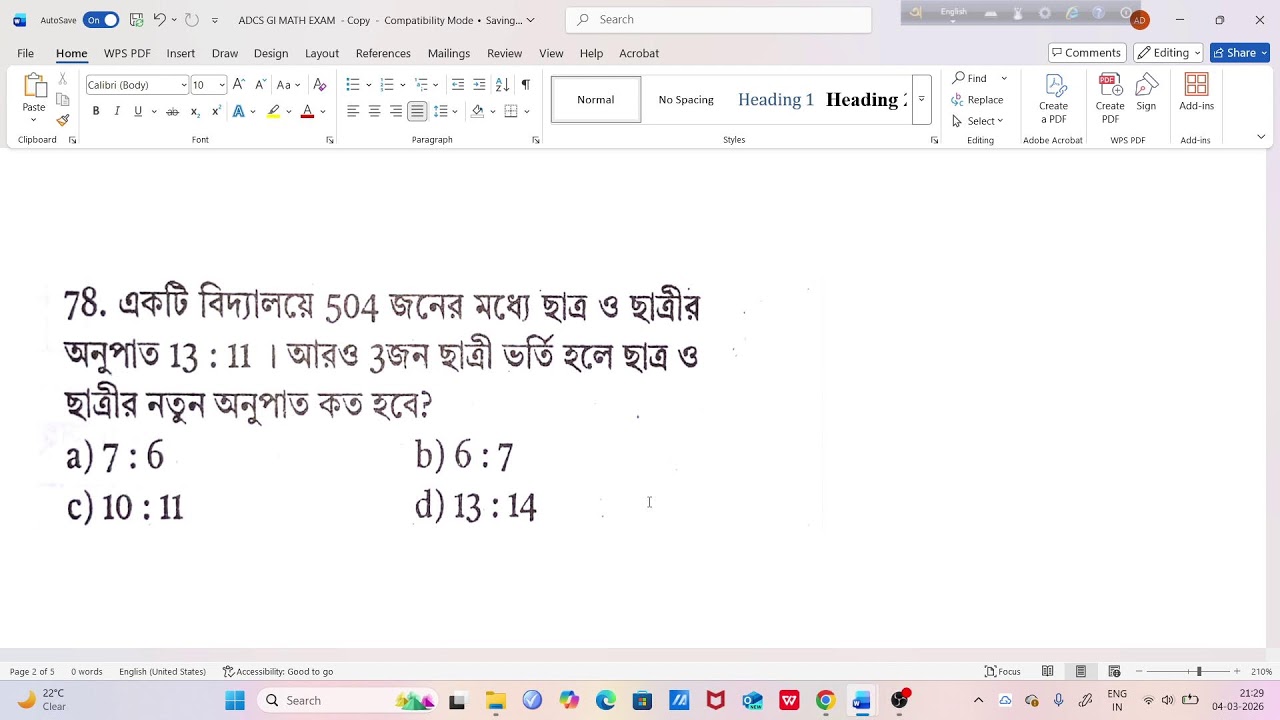
Task: Click the Comments button
Action: pos(1087,53)
